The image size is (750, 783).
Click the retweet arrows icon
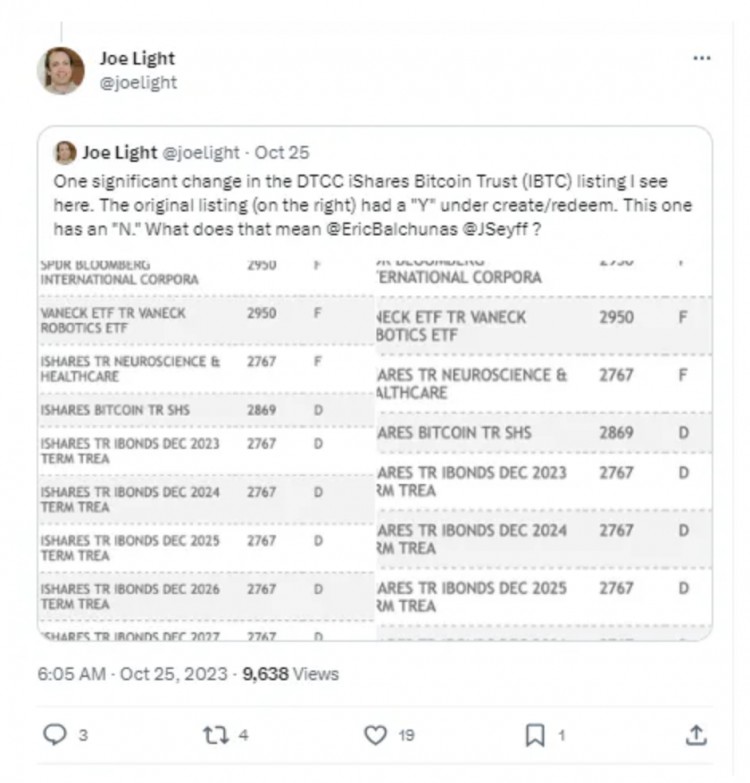pyautogui.click(x=215, y=735)
